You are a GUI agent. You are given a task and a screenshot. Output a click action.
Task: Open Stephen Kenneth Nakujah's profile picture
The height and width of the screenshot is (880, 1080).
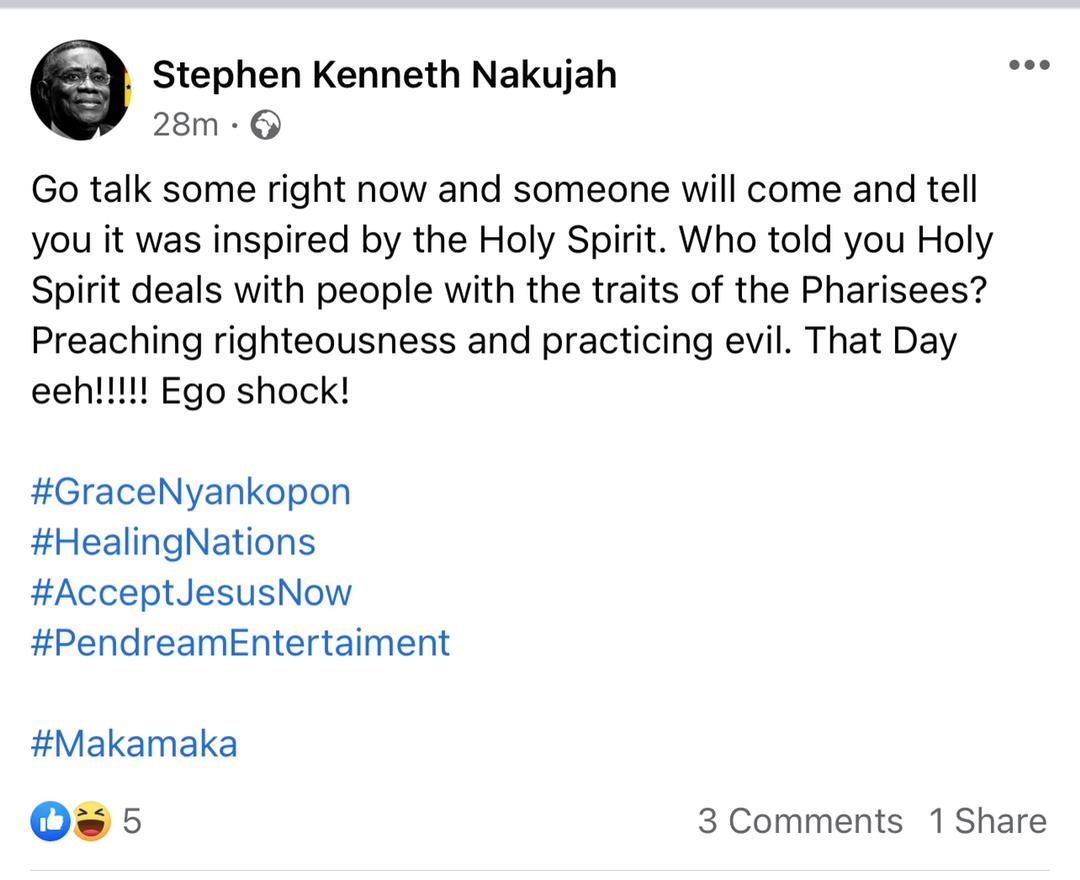click(x=81, y=90)
